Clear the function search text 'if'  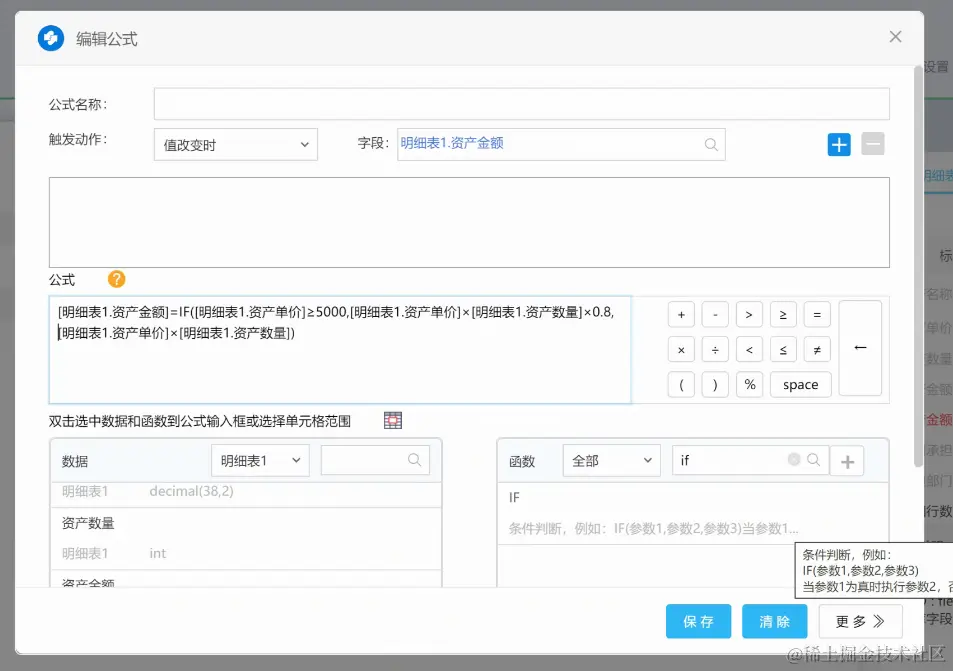coord(794,459)
